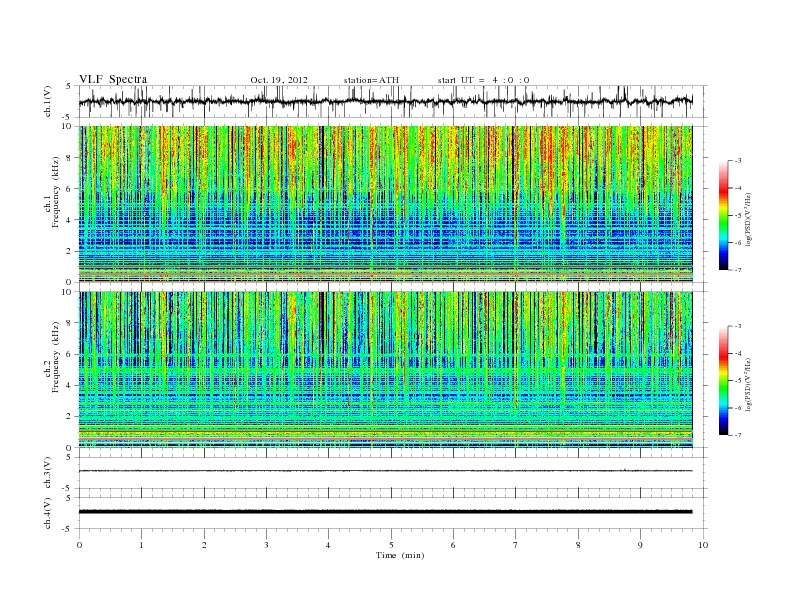
Task: Click the 'start UT = 4 :0 :0' text
Action: (x=483, y=80)
